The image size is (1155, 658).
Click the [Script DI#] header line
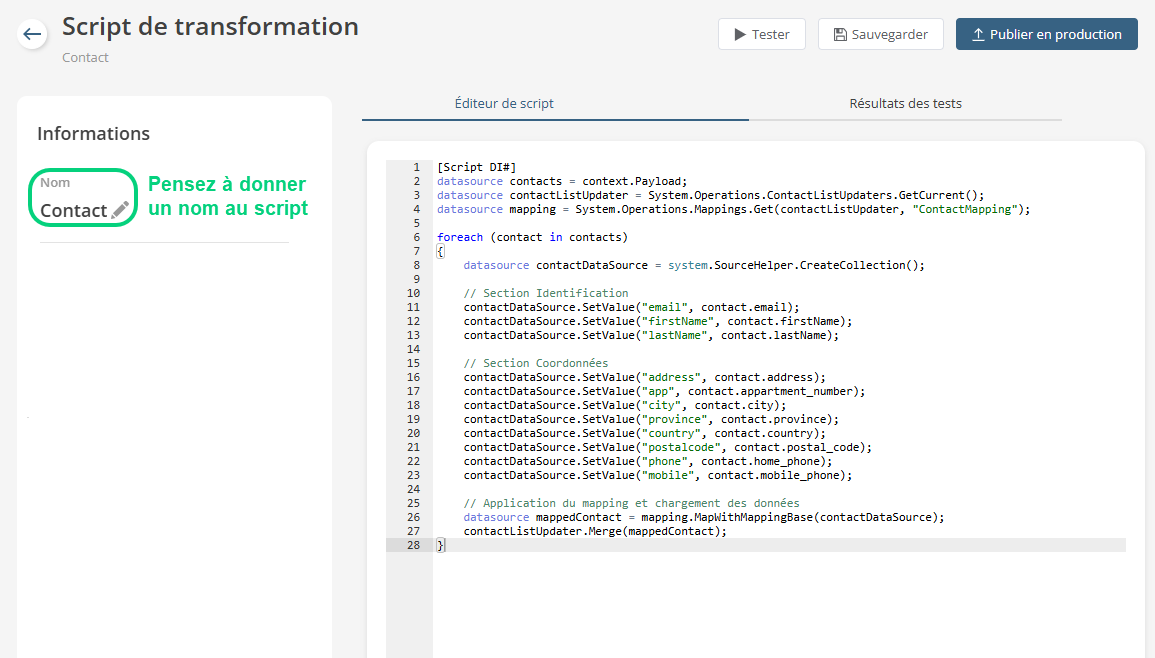point(477,167)
